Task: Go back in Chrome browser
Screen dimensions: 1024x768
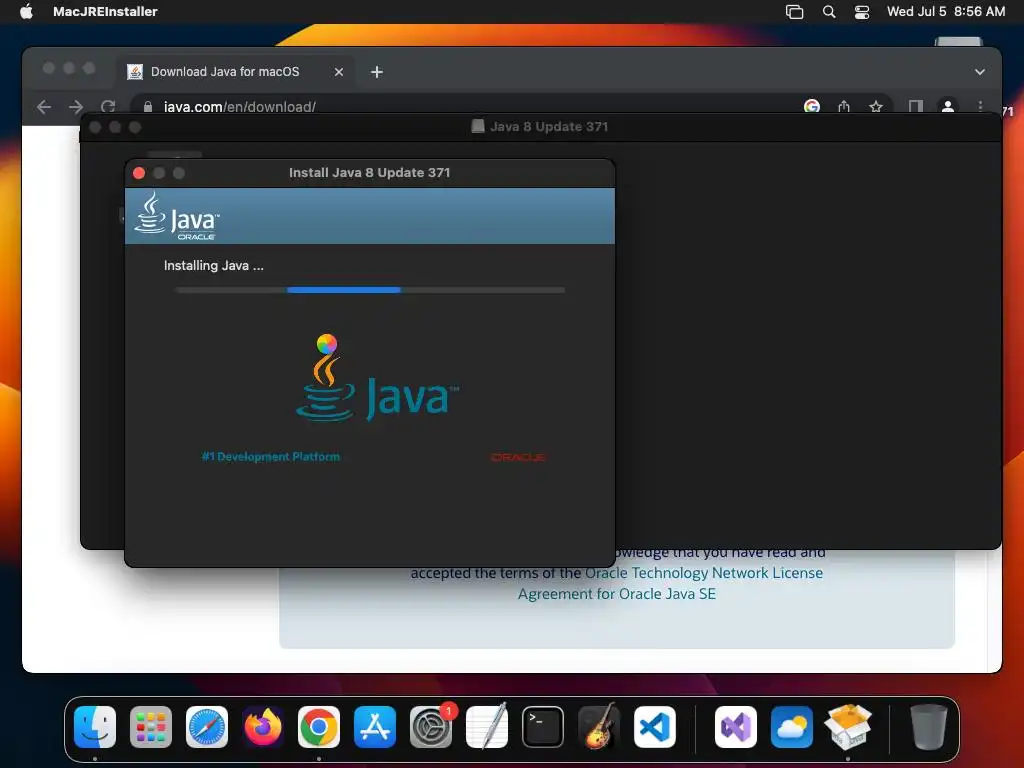Action: [44, 107]
